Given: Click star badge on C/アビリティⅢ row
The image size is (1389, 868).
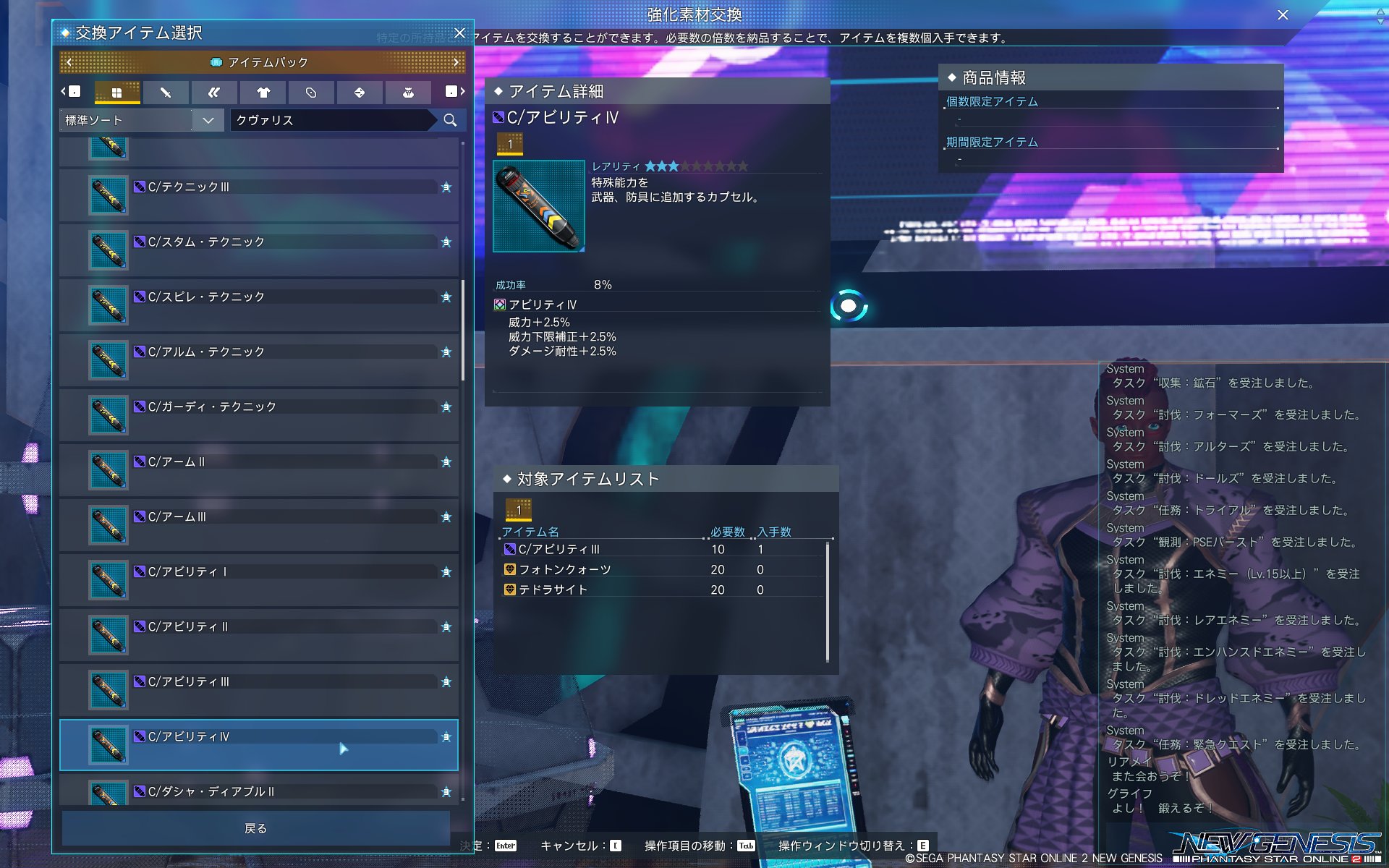Looking at the screenshot, I should 446,682.
